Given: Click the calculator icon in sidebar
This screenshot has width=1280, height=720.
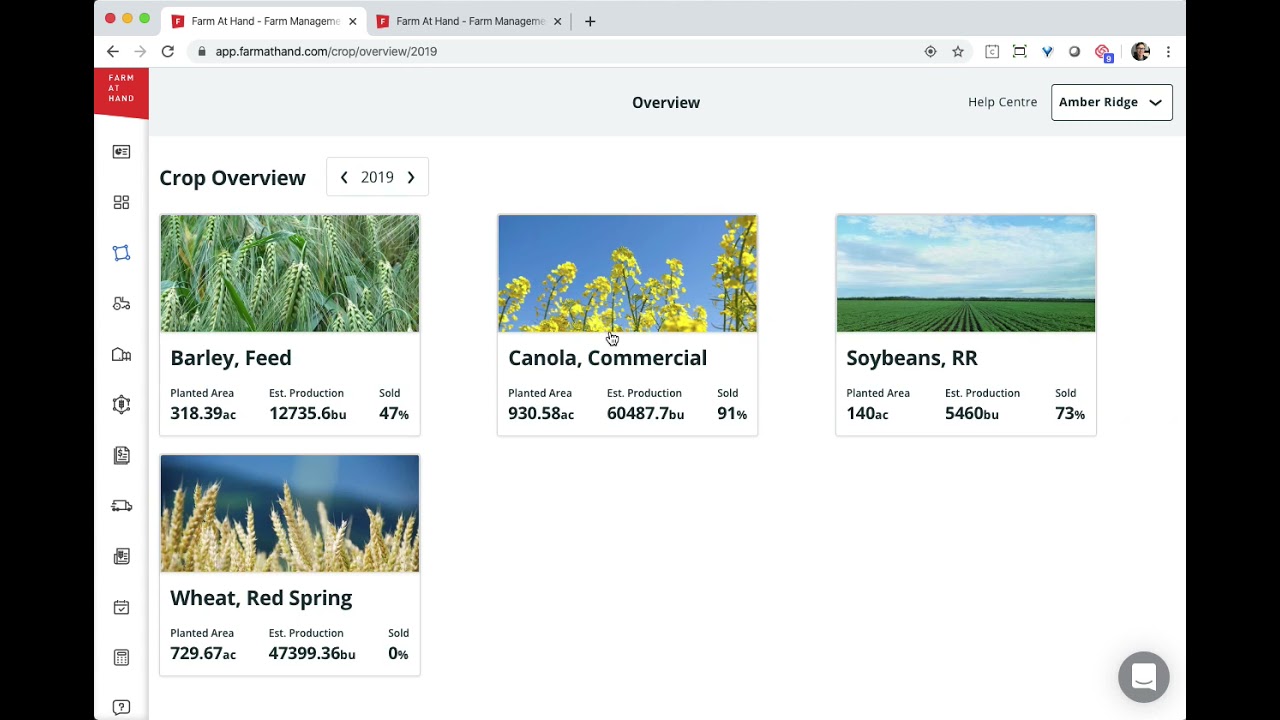Looking at the screenshot, I should 121,657.
